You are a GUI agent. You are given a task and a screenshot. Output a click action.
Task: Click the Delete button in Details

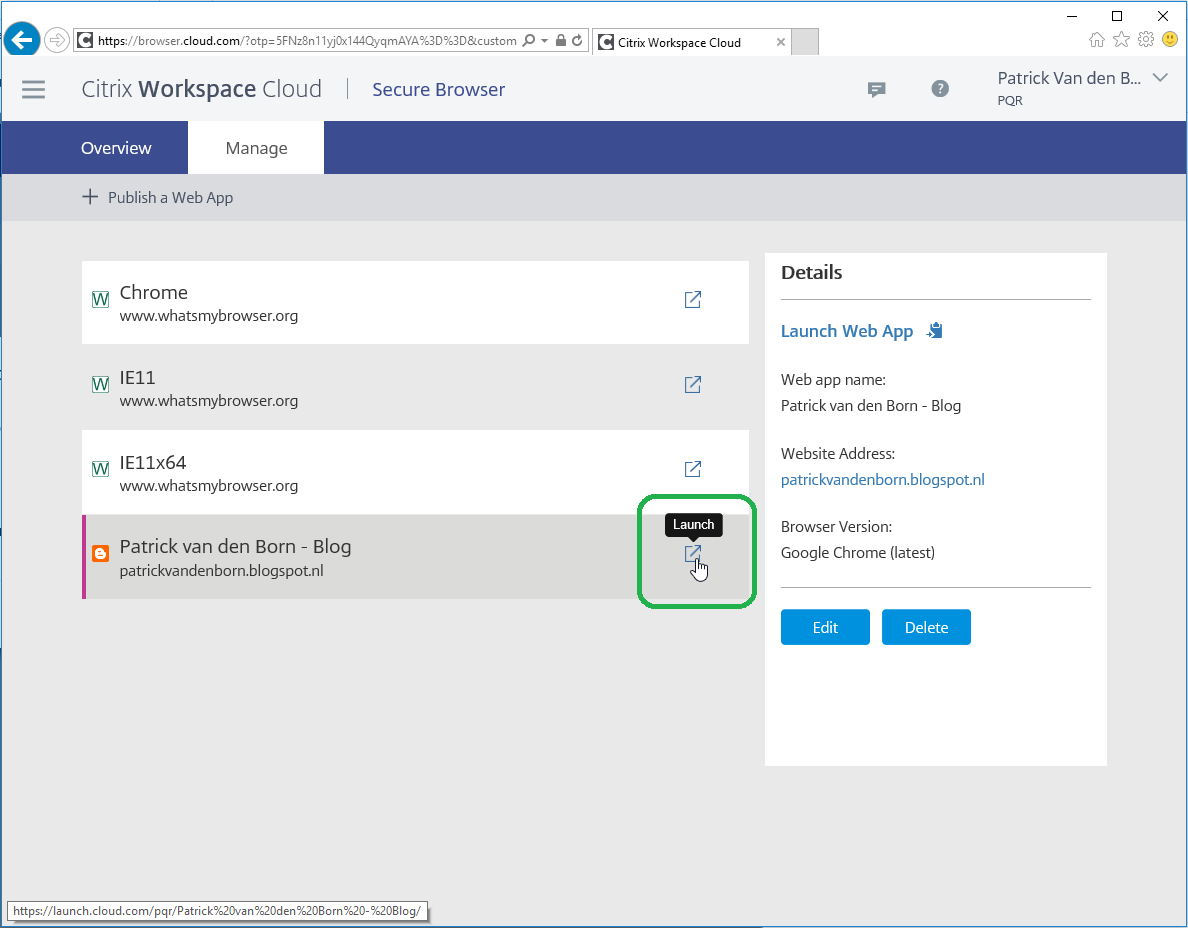[926, 627]
